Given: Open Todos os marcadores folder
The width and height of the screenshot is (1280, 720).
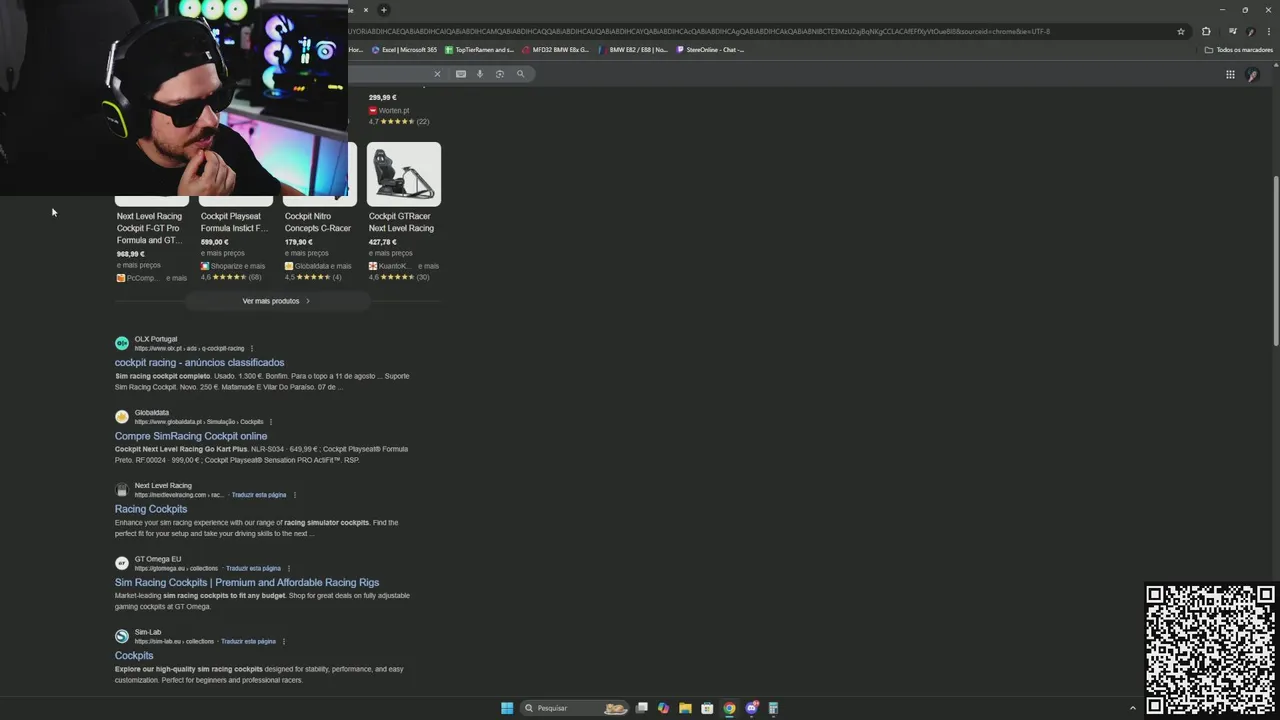Looking at the screenshot, I should click(1239, 49).
